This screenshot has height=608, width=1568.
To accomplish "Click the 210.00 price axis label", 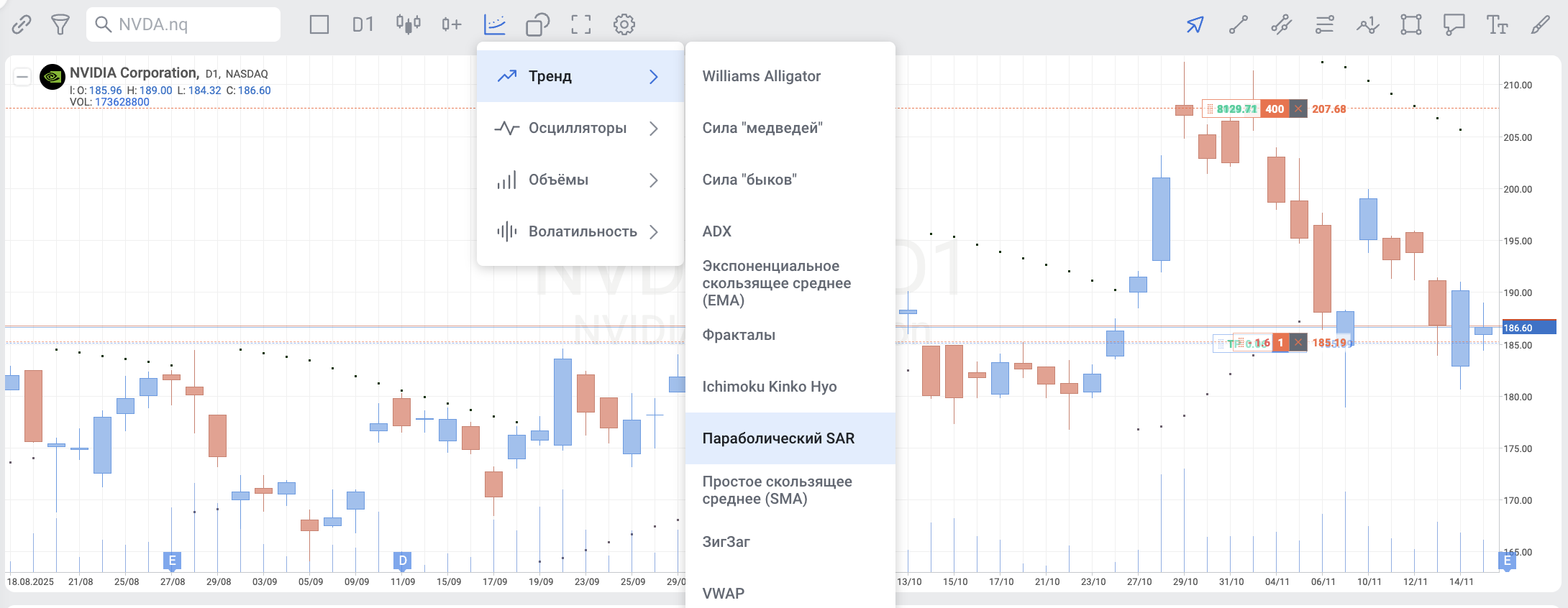I will coord(1518,85).
